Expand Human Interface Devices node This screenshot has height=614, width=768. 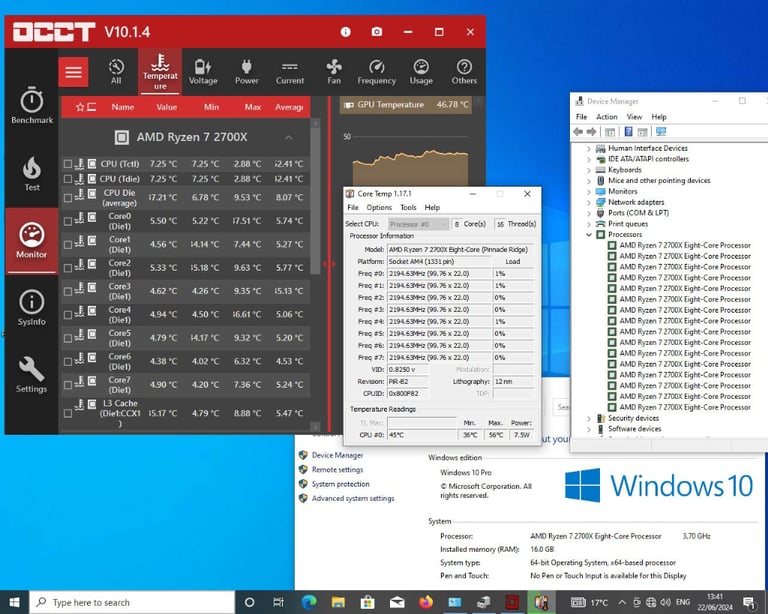coord(589,148)
